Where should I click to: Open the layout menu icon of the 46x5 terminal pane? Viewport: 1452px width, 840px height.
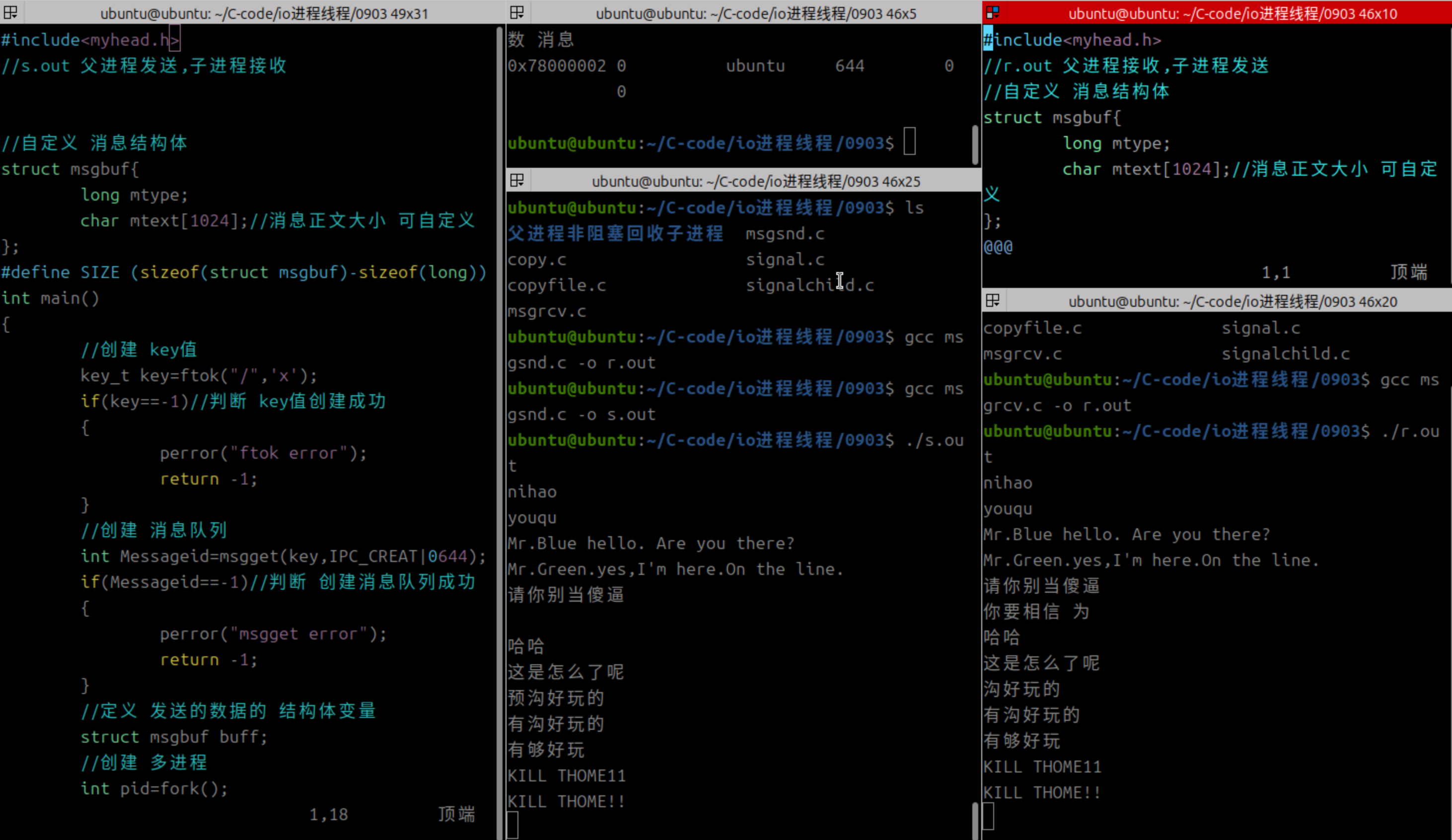click(517, 12)
